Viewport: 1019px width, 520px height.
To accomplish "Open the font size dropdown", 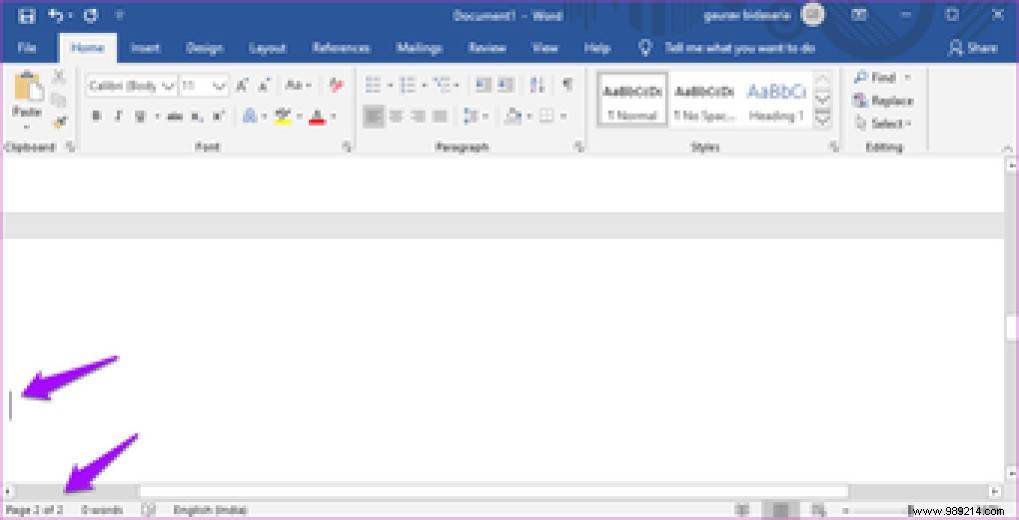I will (220, 86).
